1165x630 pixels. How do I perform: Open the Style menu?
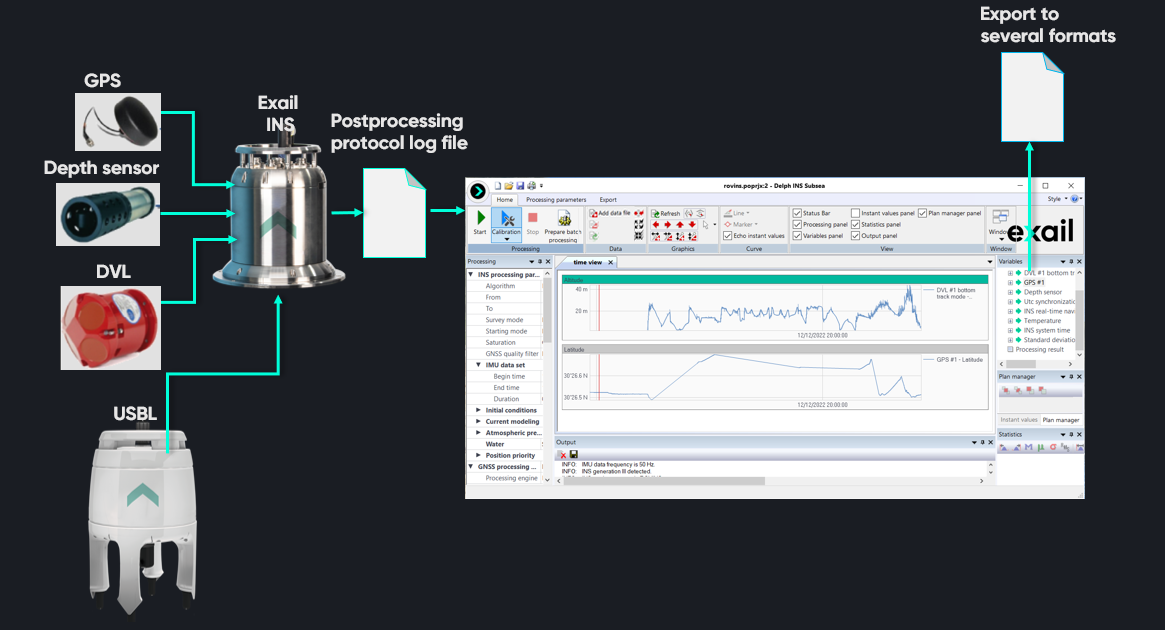point(1058,199)
